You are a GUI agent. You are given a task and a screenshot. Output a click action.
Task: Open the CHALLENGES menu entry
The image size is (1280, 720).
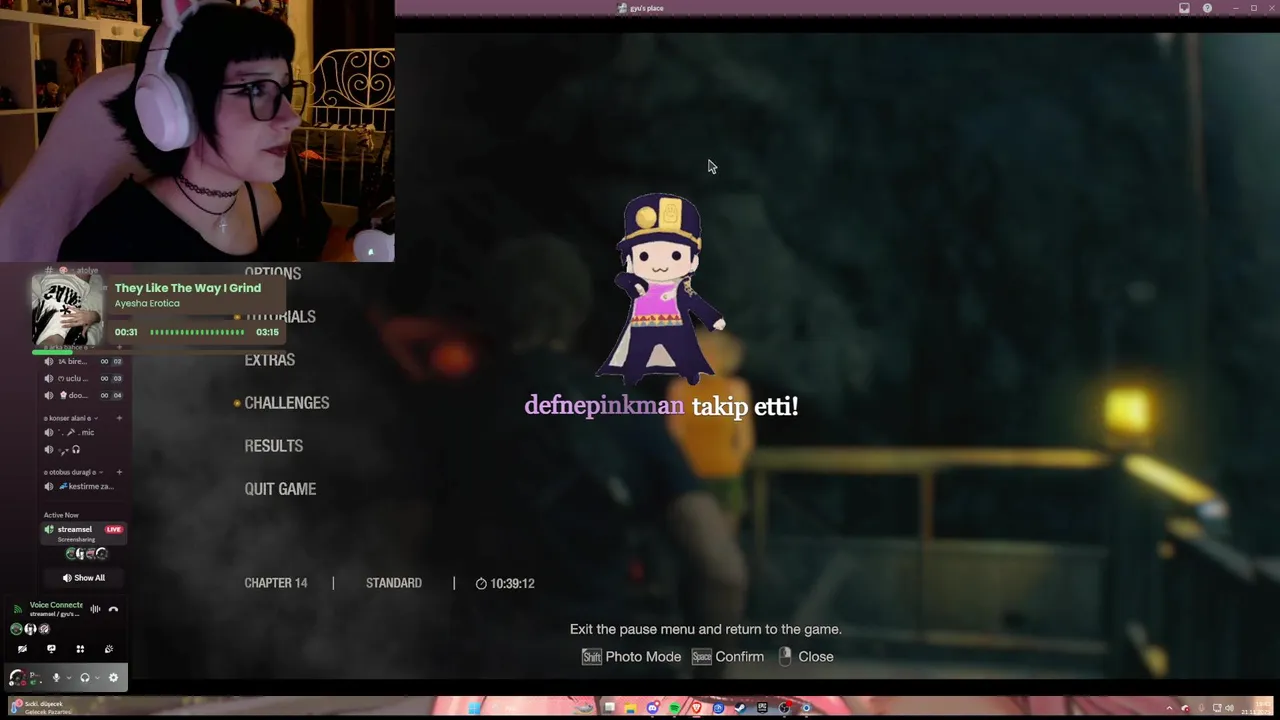[x=287, y=403]
